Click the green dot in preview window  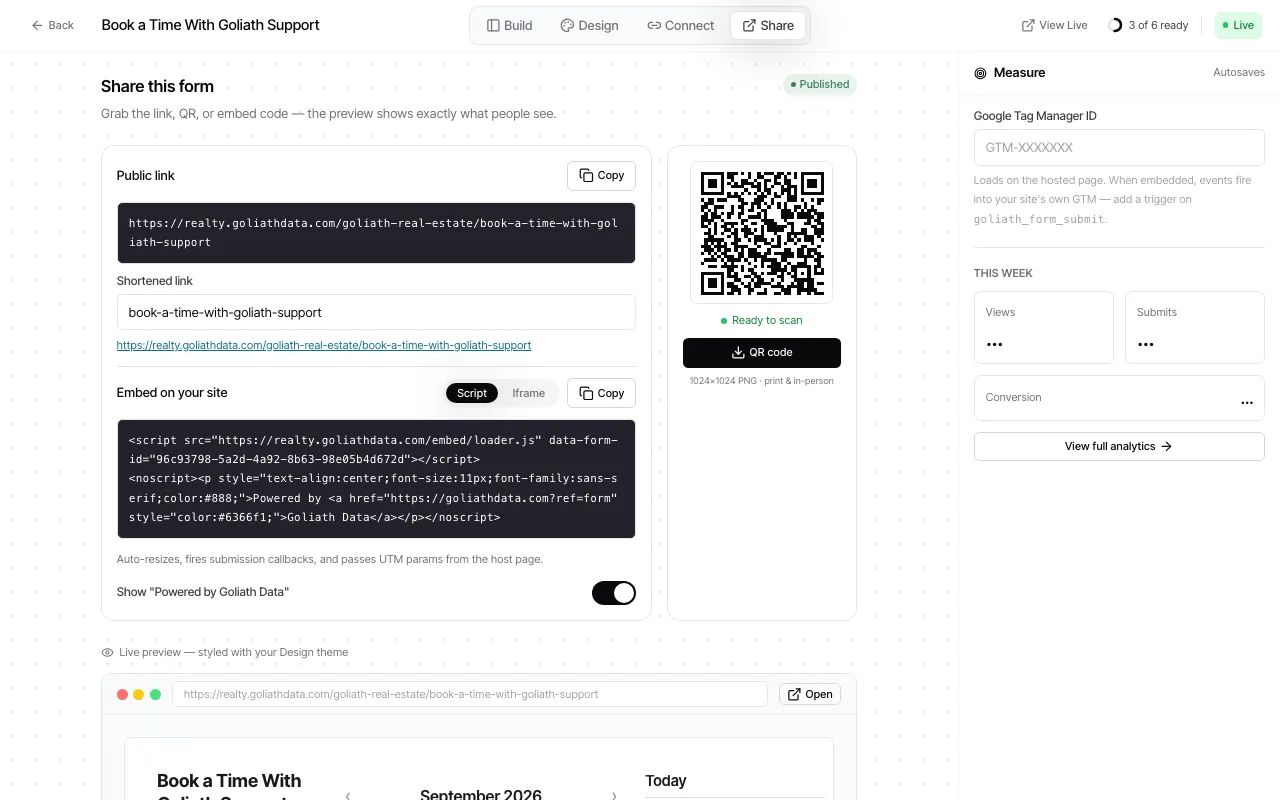click(155, 694)
